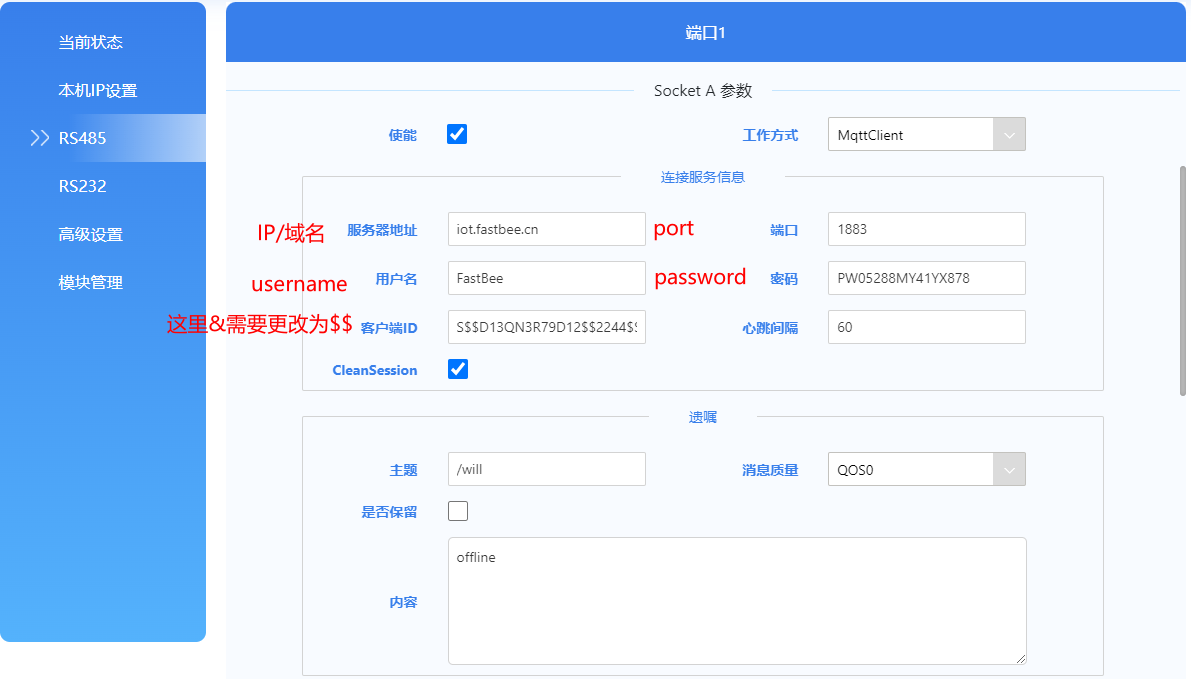Click the 工作方式 dropdown arrow
Image resolution: width=1191 pixels, height=679 pixels.
[x=1009, y=135]
